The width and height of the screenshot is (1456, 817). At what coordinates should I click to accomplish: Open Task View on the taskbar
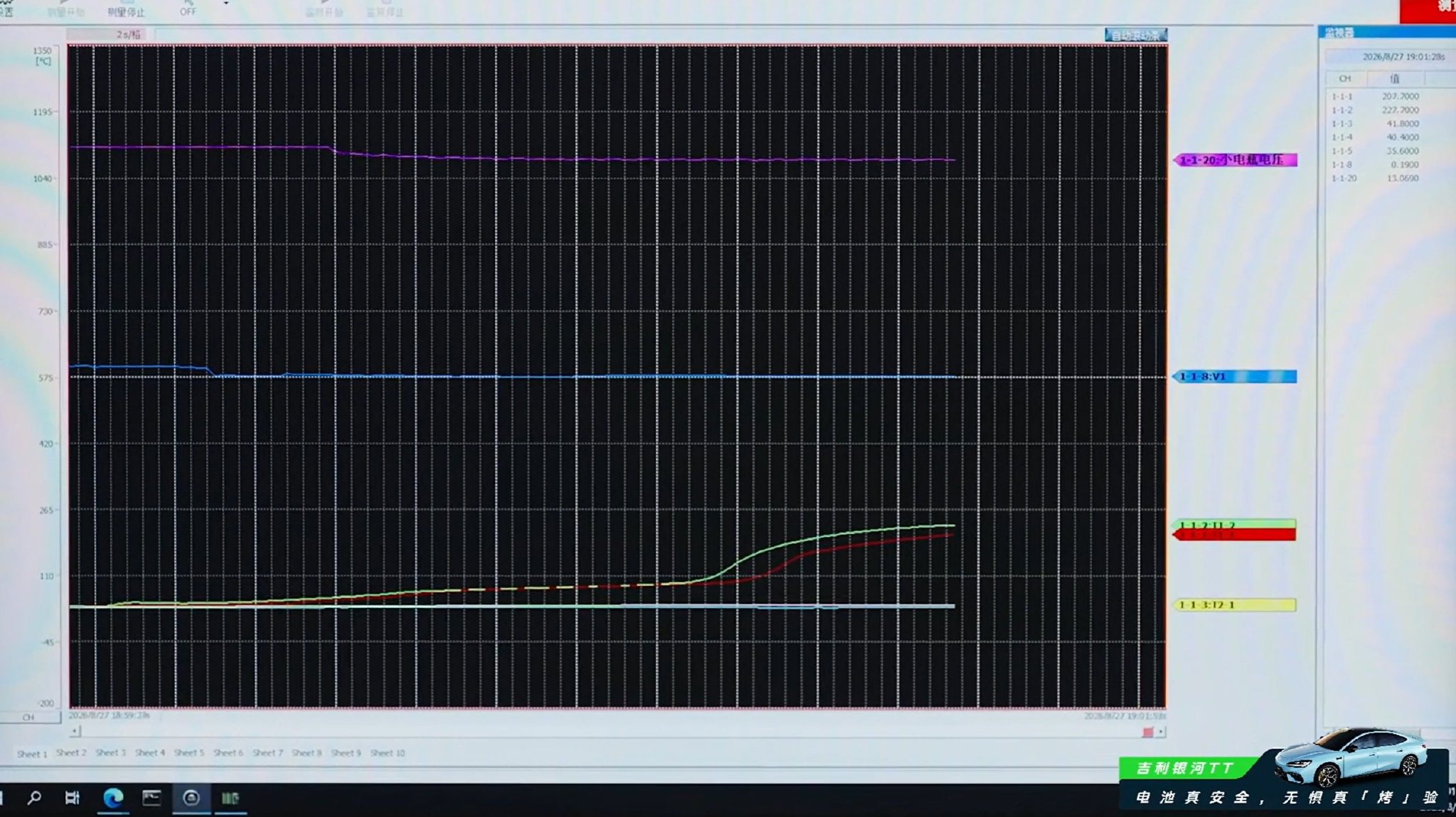pyautogui.click(x=72, y=798)
